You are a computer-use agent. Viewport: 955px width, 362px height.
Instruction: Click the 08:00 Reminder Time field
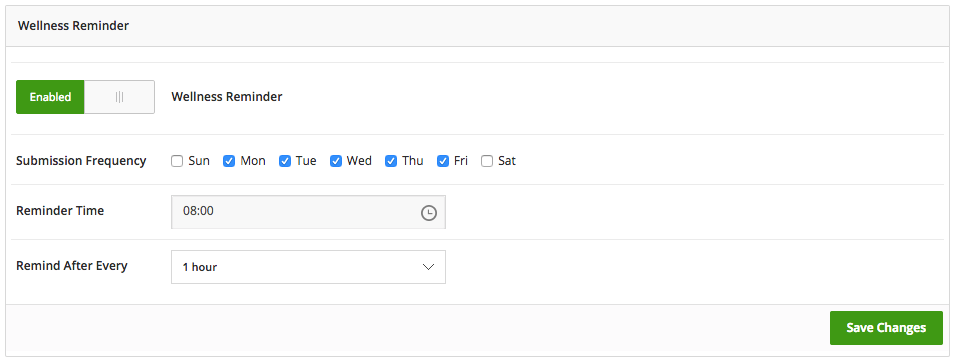(x=308, y=212)
